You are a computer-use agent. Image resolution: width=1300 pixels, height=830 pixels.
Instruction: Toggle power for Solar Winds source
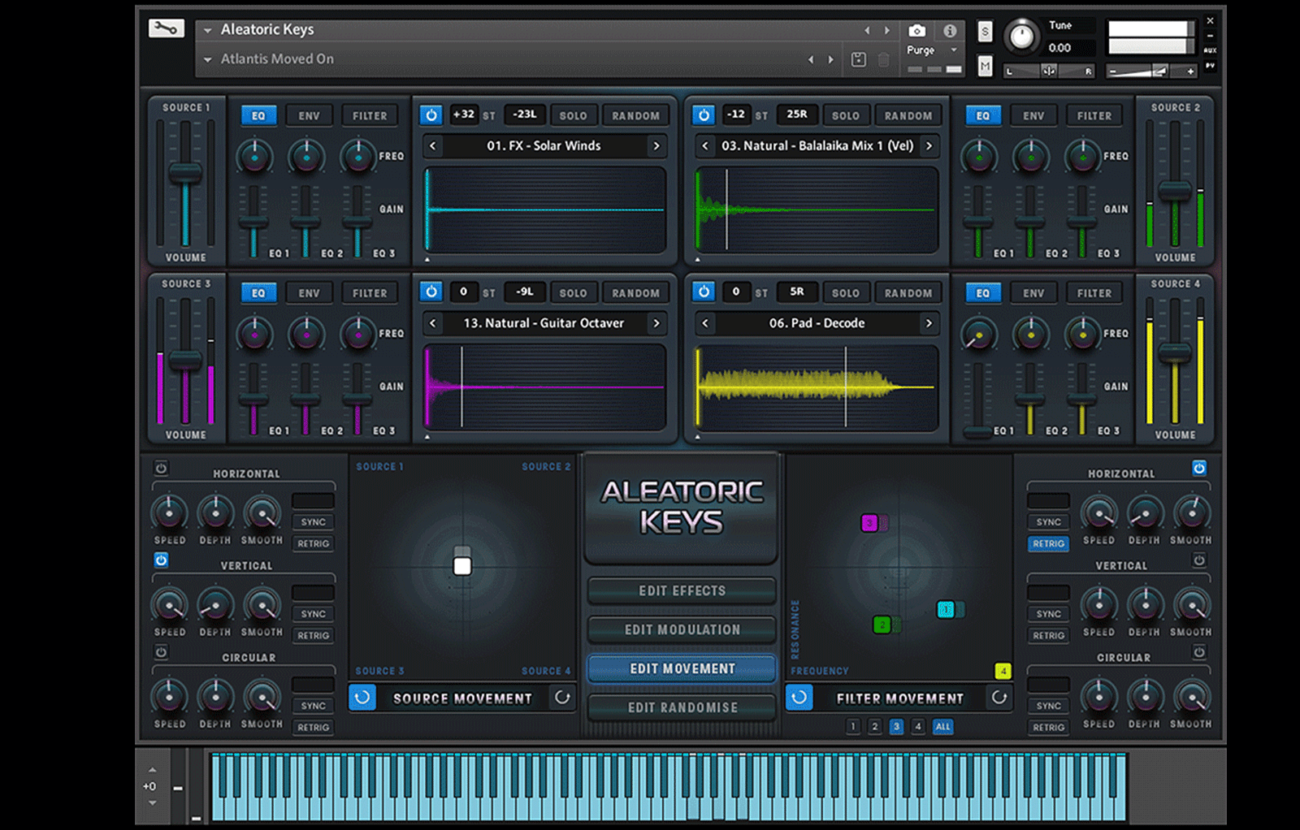430,115
